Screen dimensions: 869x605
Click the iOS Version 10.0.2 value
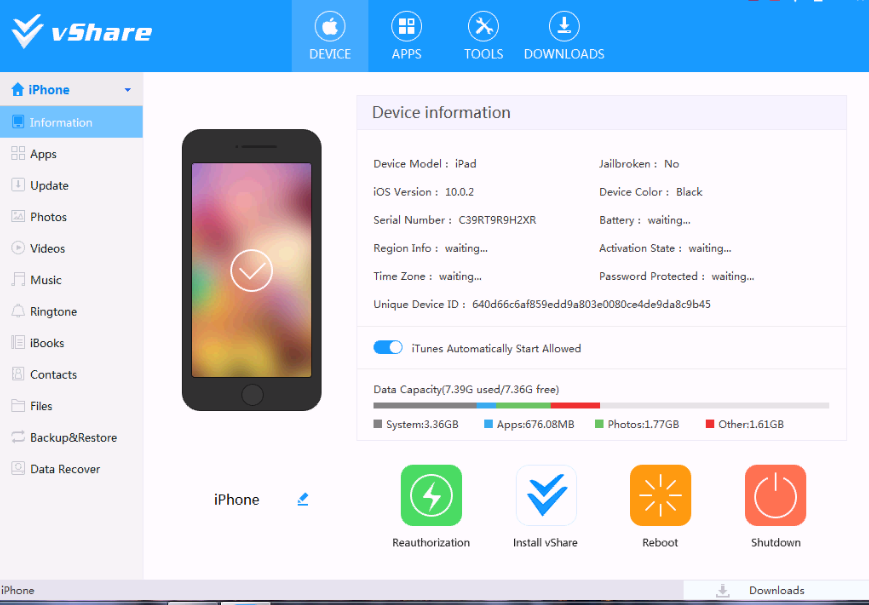click(x=459, y=192)
